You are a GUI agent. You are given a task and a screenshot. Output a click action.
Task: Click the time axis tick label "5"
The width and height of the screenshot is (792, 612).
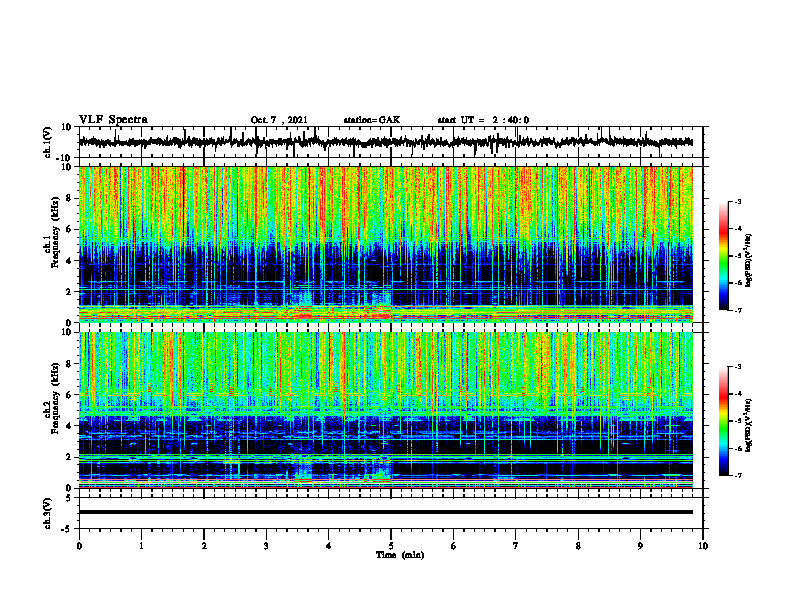click(x=391, y=546)
